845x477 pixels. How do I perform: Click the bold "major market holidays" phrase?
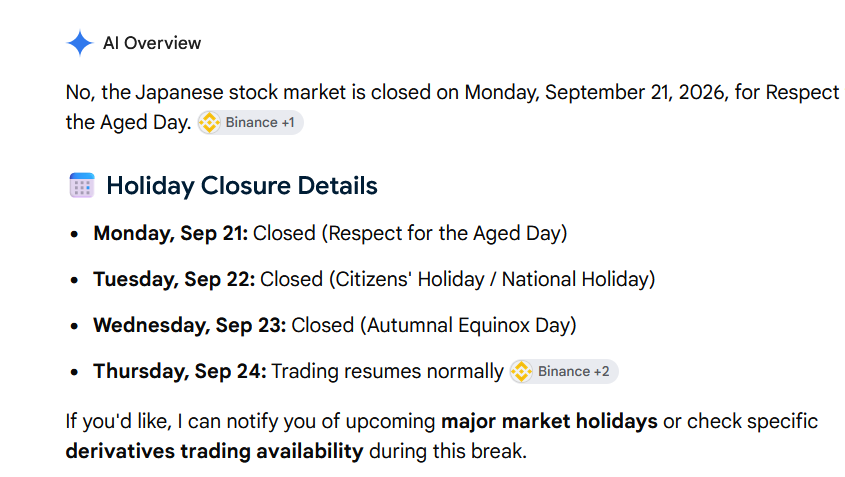click(549, 421)
